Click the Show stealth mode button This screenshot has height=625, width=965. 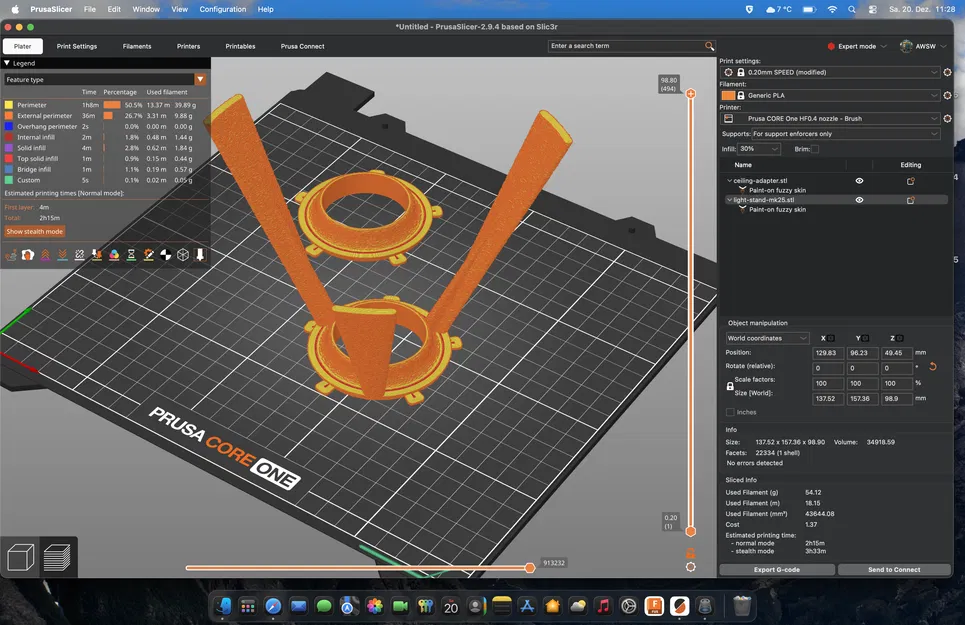tap(34, 230)
